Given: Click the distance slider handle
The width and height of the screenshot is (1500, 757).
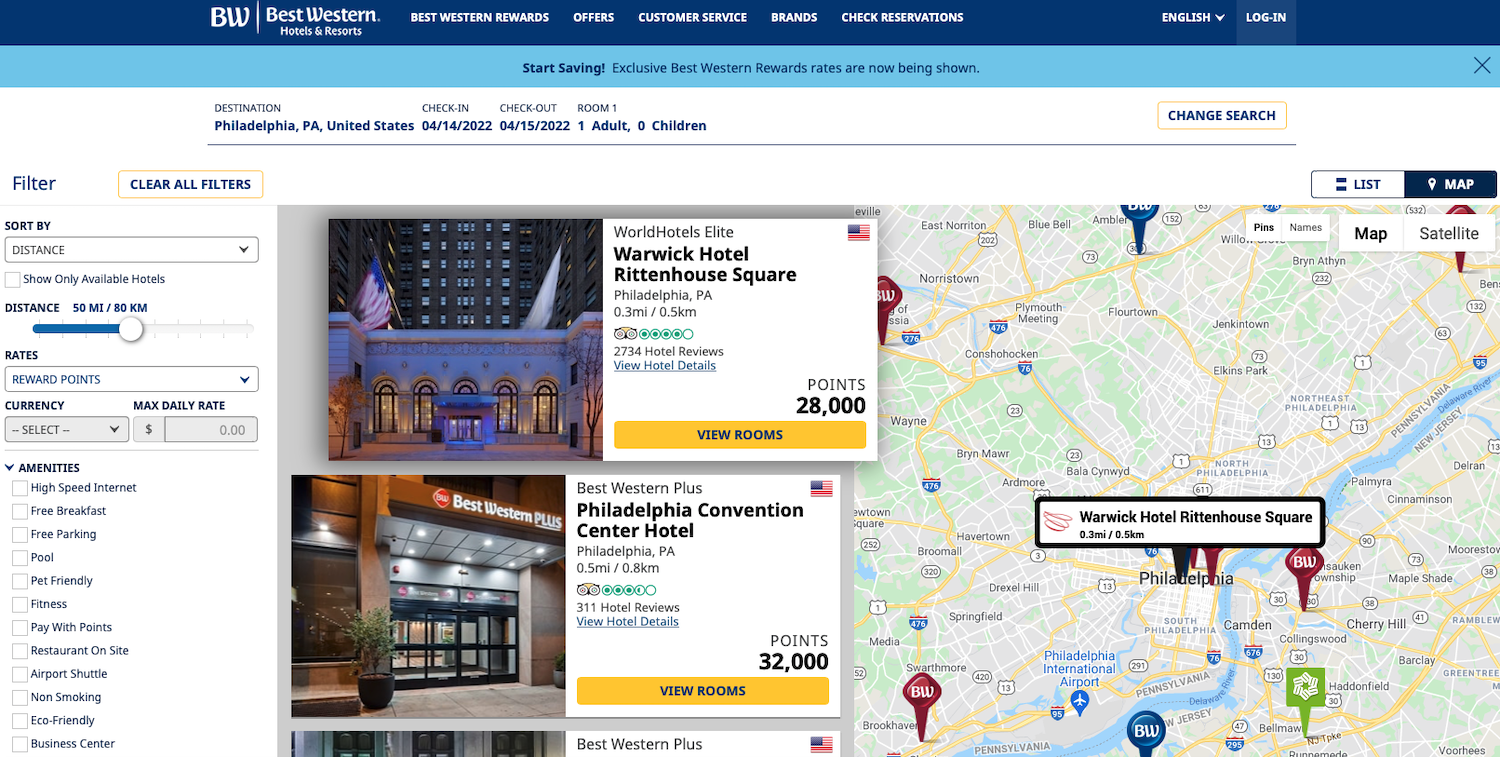Looking at the screenshot, I should tap(131, 329).
